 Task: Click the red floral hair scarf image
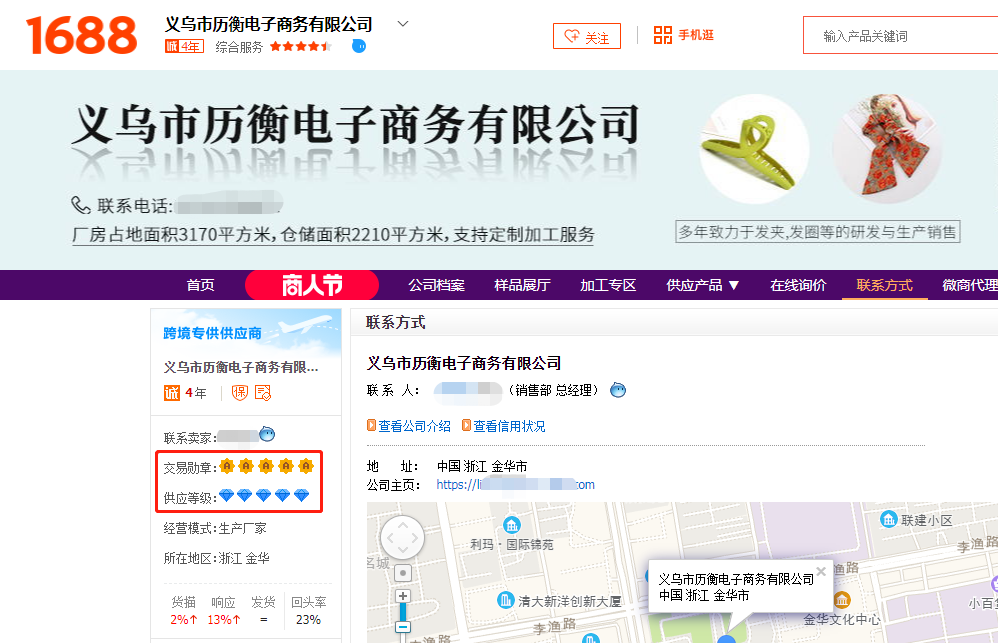pyautogui.click(x=887, y=148)
